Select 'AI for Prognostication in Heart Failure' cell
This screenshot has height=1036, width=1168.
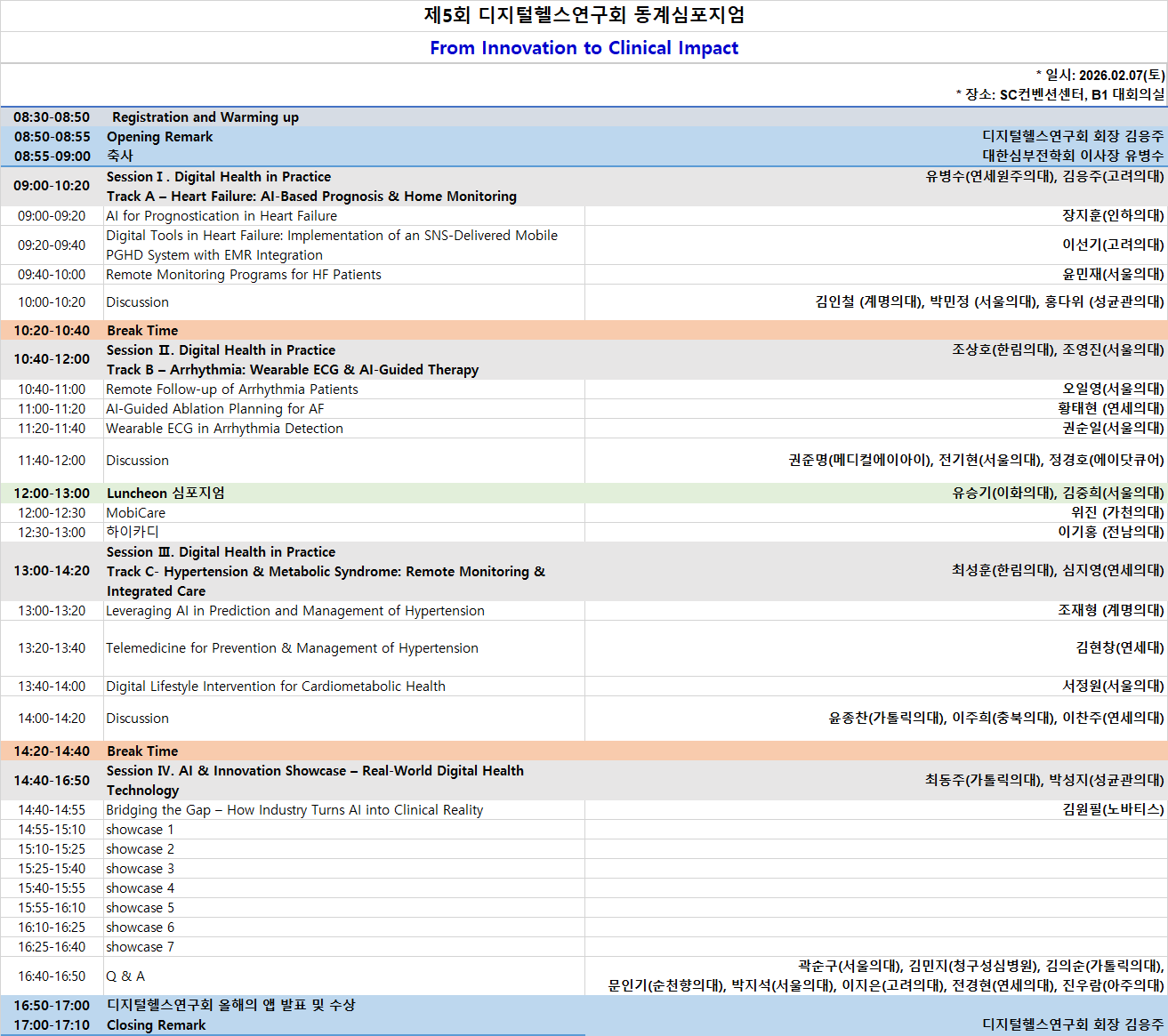[222, 216]
